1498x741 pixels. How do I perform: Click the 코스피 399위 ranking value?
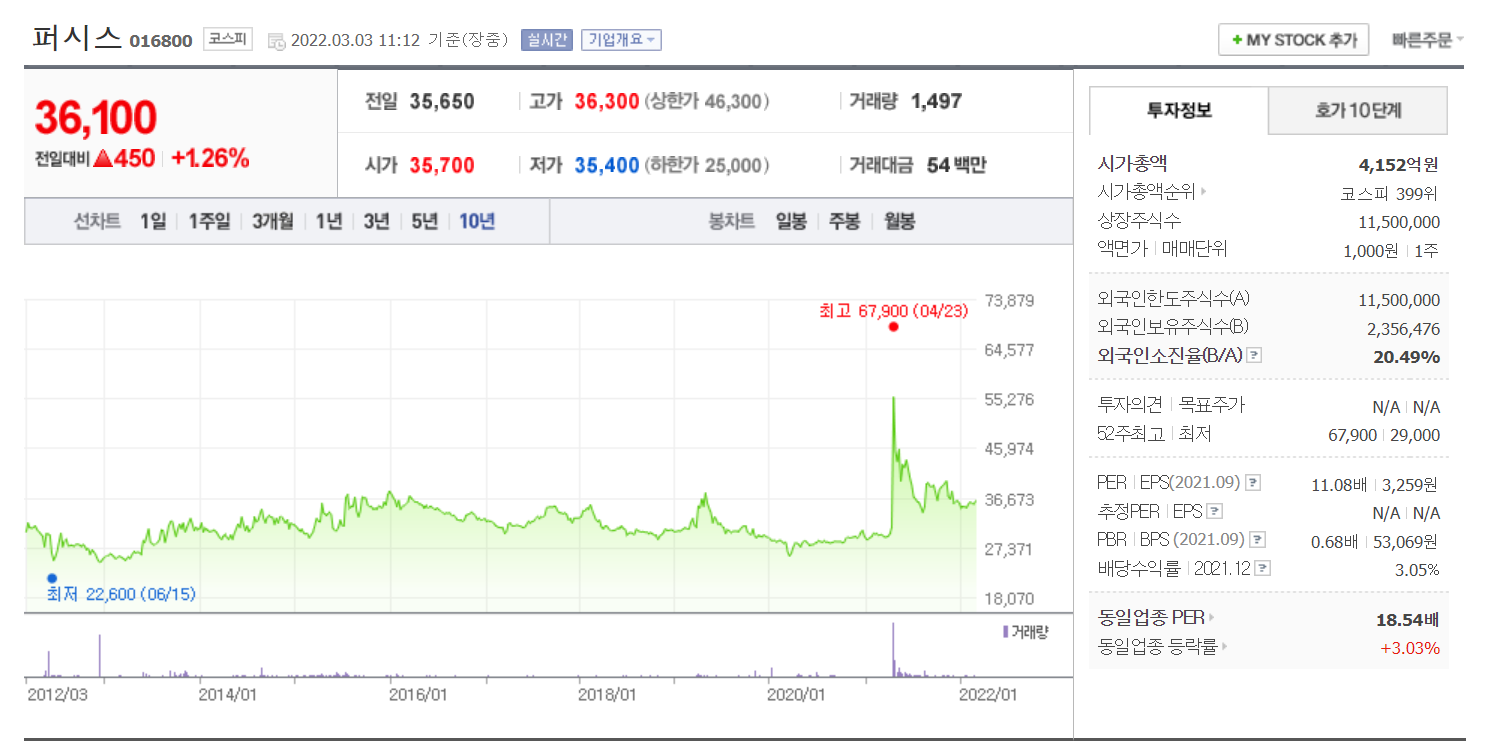click(x=1389, y=193)
